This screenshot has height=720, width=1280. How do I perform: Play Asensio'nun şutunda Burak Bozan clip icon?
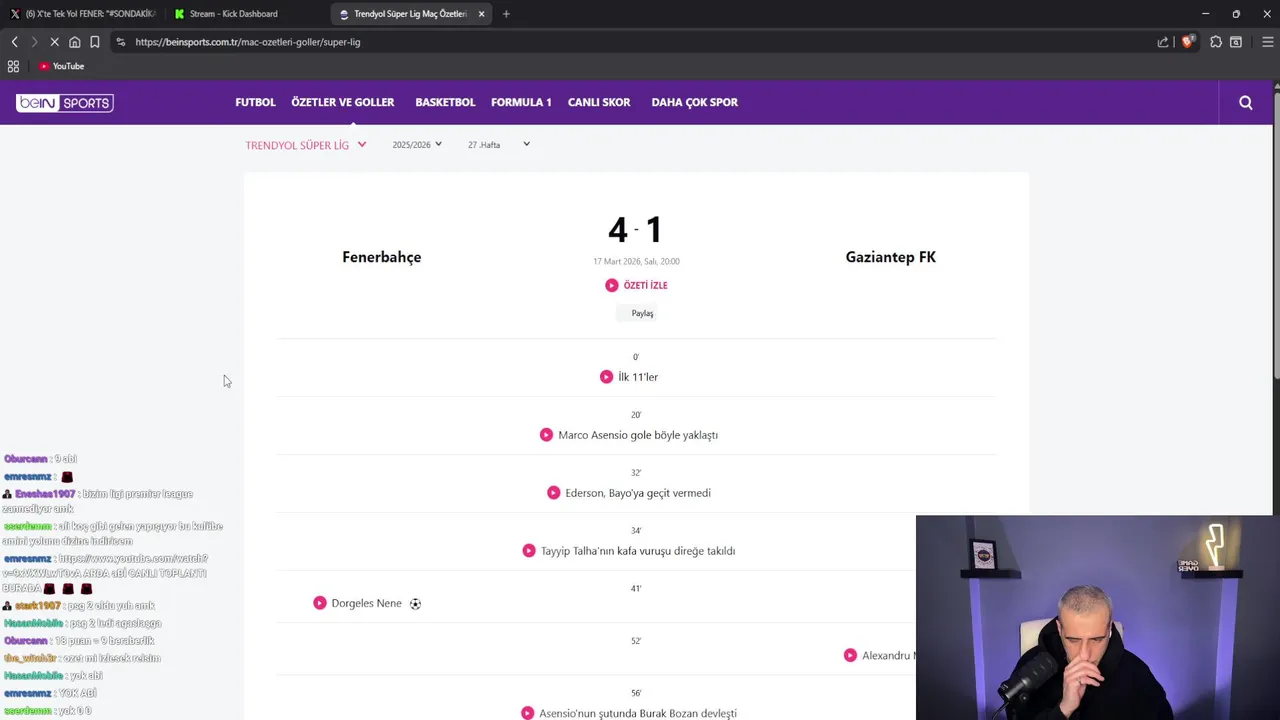tap(527, 713)
